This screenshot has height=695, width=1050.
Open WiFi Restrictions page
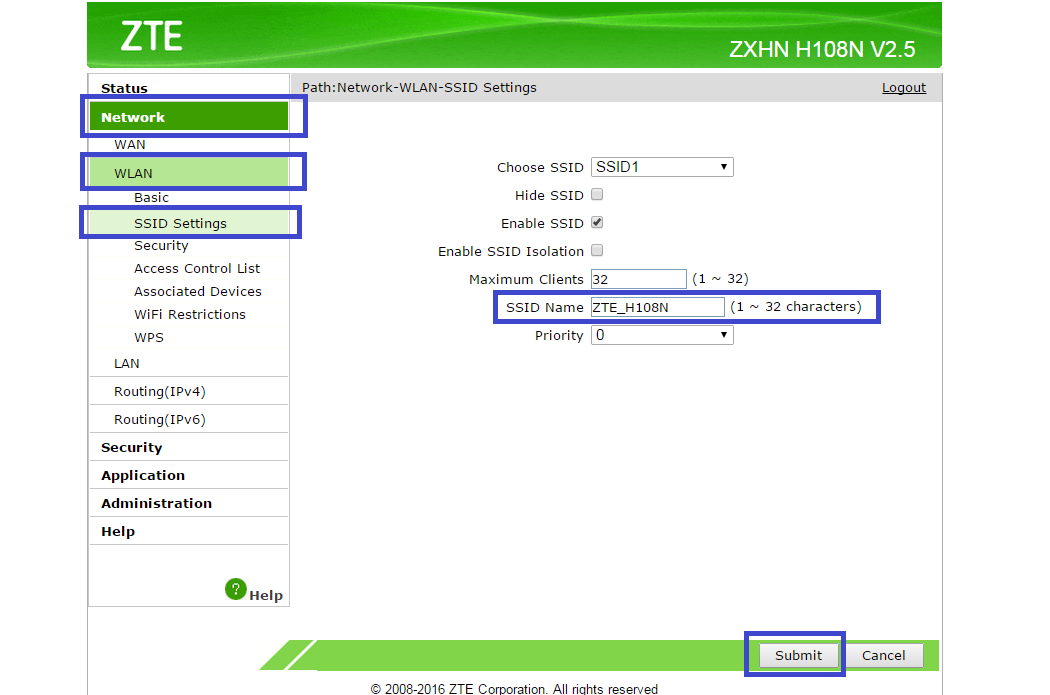tap(189, 314)
